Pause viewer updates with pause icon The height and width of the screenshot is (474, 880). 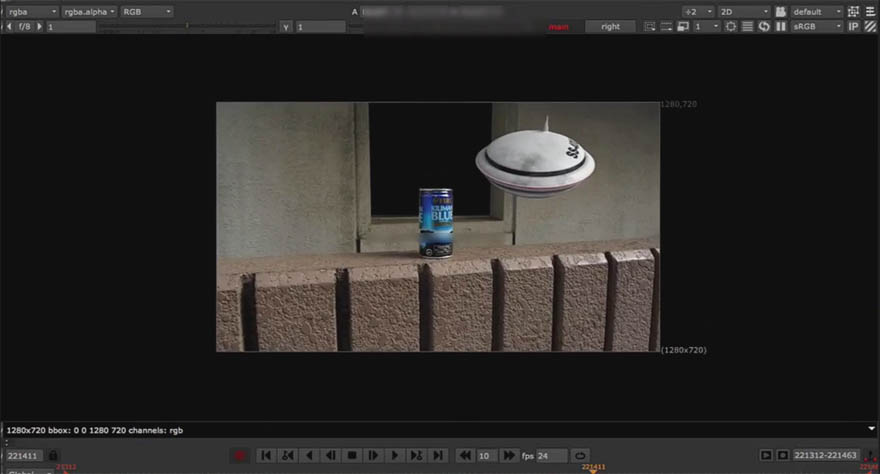pyautogui.click(x=781, y=26)
